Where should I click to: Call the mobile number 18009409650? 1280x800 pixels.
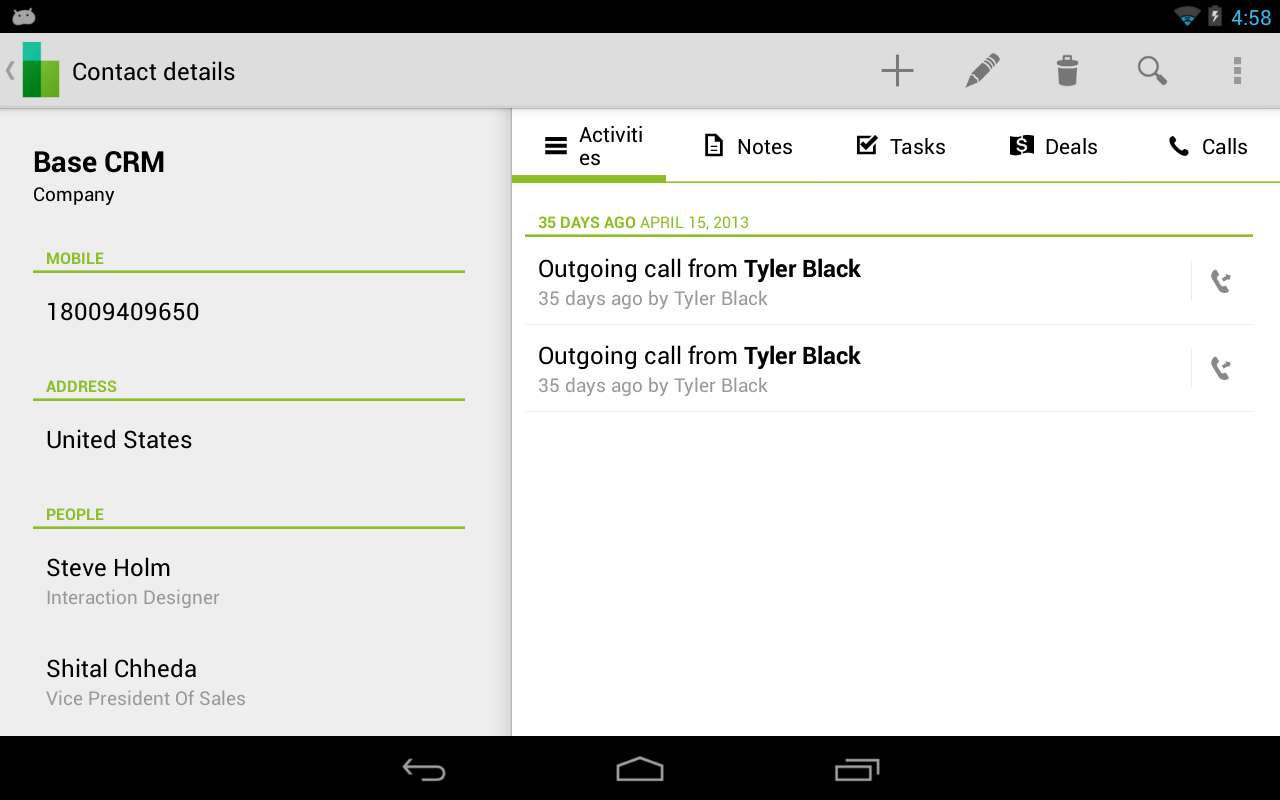click(122, 311)
